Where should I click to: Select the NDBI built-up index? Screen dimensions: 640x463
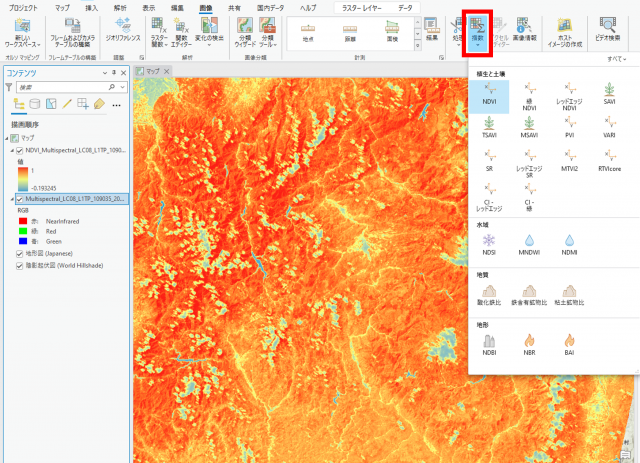coord(489,345)
